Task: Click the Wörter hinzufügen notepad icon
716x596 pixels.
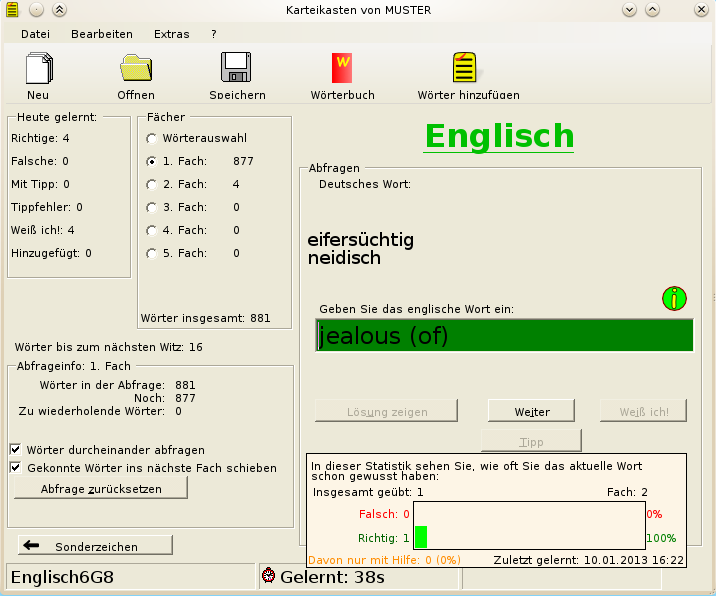Action: click(465, 67)
